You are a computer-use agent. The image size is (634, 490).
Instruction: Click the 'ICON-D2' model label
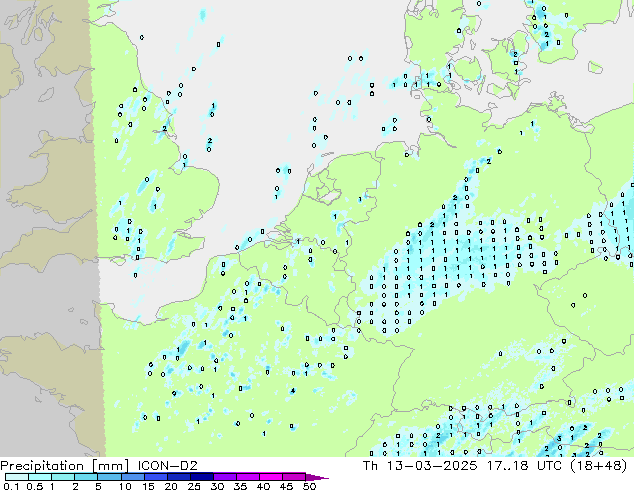pyautogui.click(x=167, y=466)
